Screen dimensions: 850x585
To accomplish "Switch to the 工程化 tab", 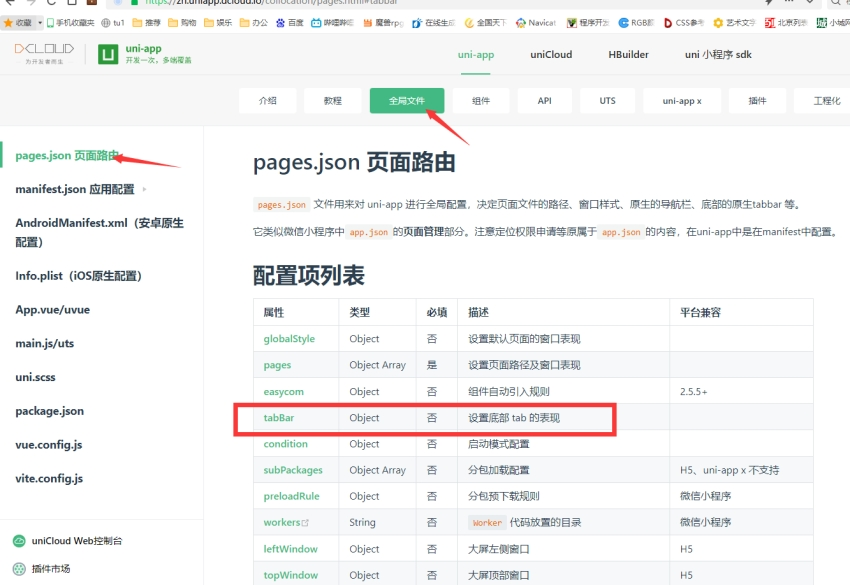I will click(822, 101).
